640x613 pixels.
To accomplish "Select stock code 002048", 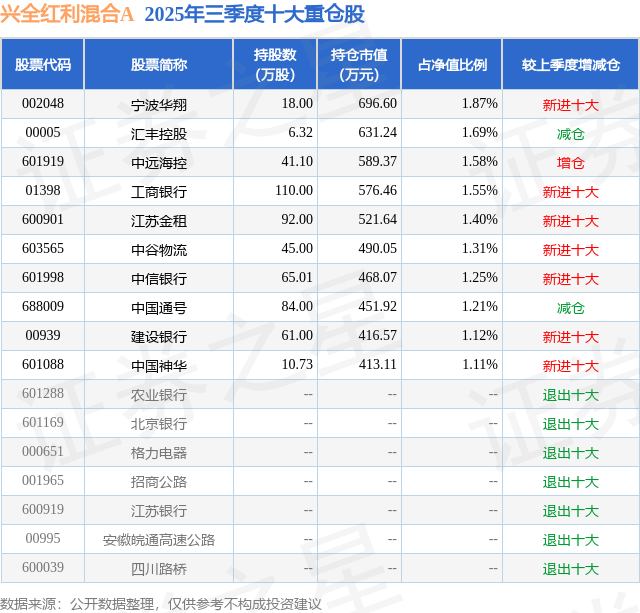I will (43, 104).
